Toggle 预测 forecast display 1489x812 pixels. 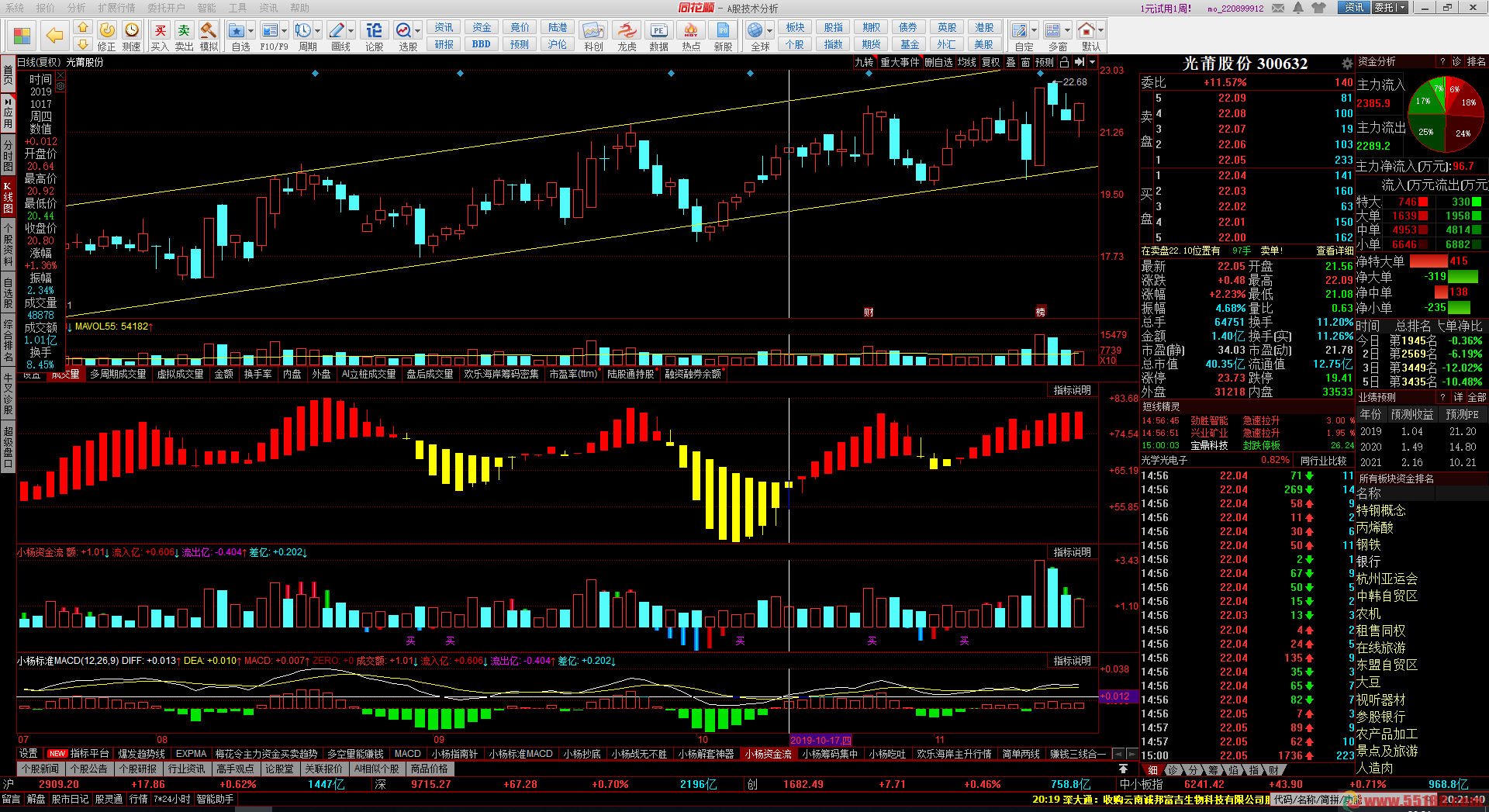click(1045, 62)
